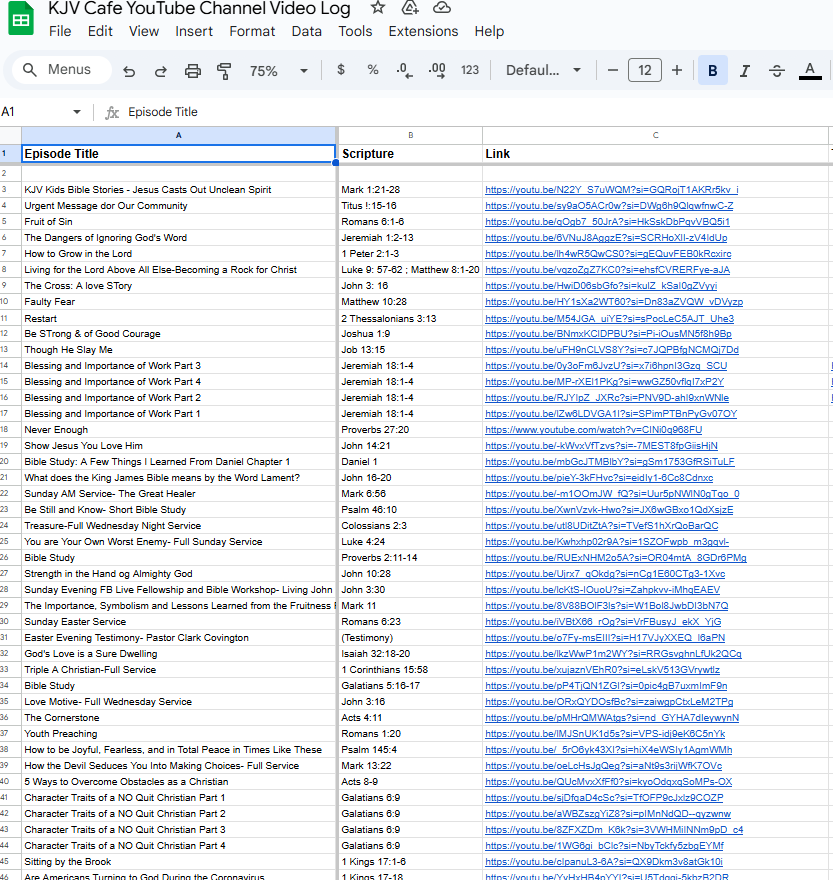The image size is (833, 880).
Task: Click the search Menus box
Action: pos(62,70)
